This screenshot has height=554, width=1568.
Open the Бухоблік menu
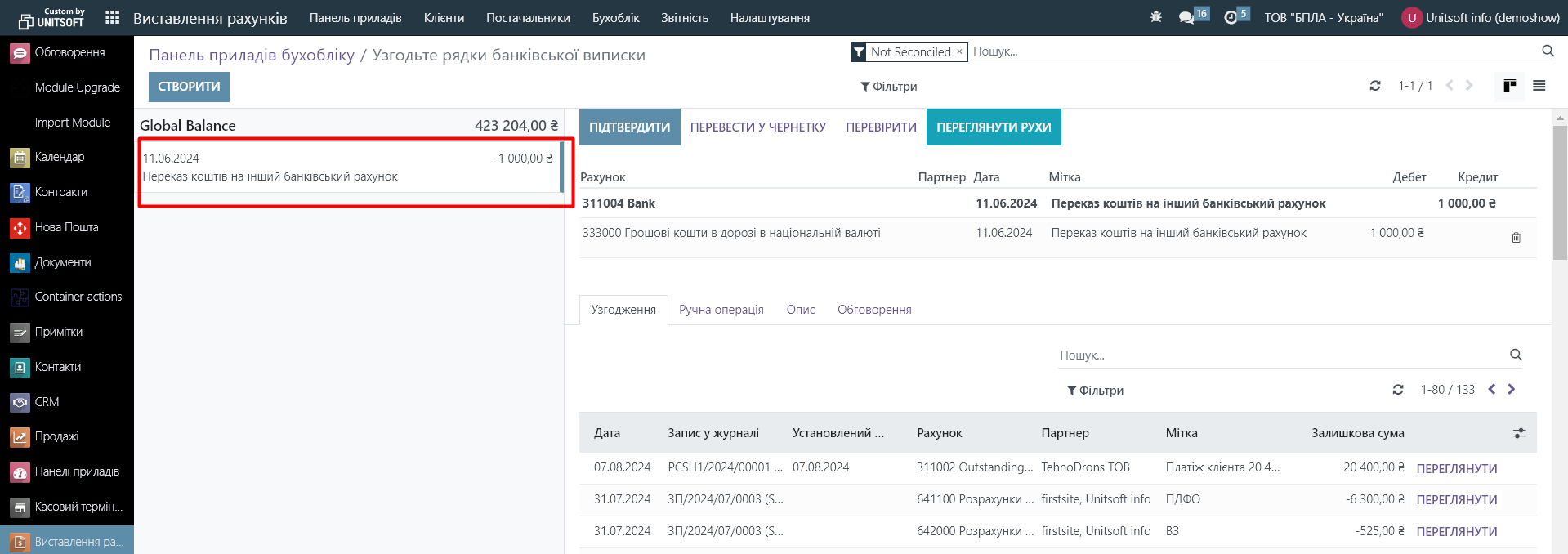click(x=615, y=18)
